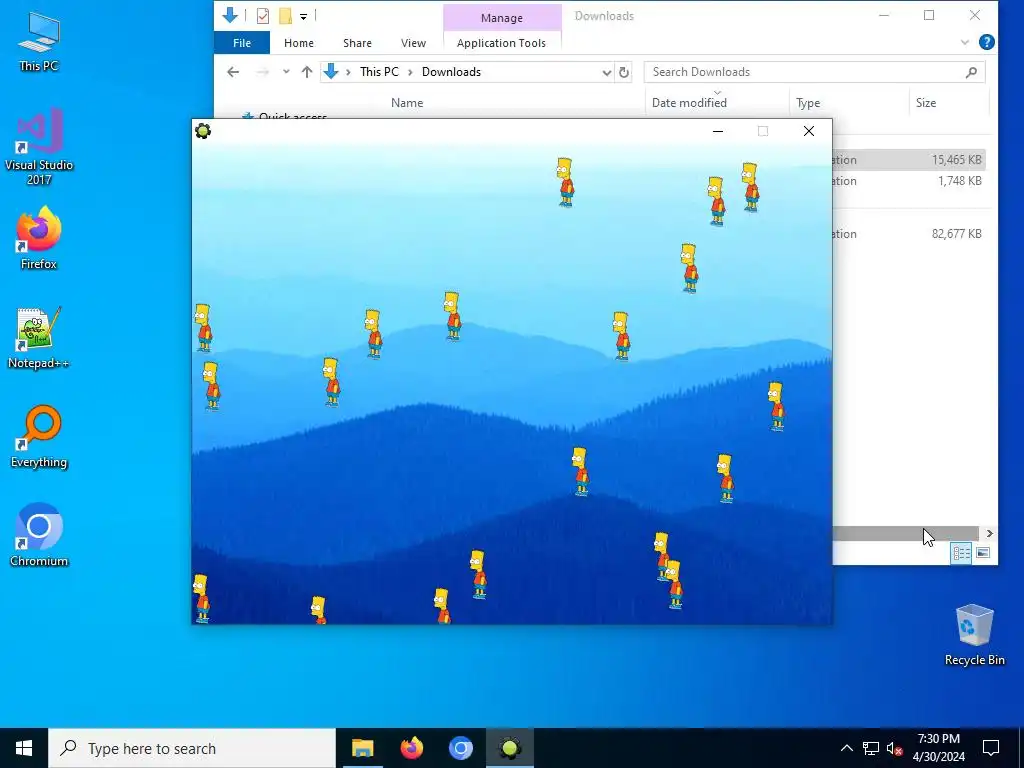Switch to the Share ribbon tab
The image size is (1024, 768).
[357, 43]
